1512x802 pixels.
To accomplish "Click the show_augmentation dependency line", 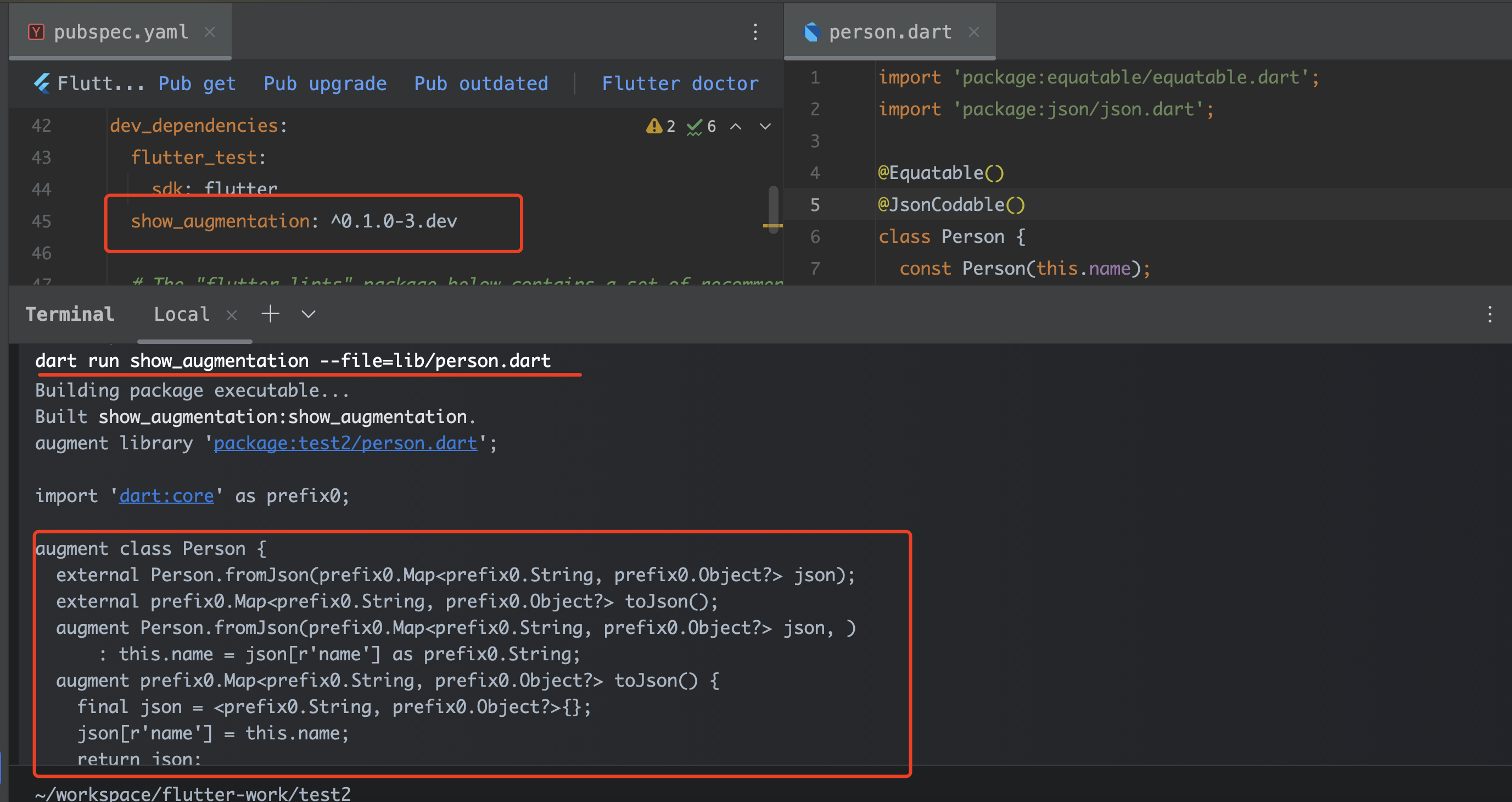I will click(x=294, y=221).
